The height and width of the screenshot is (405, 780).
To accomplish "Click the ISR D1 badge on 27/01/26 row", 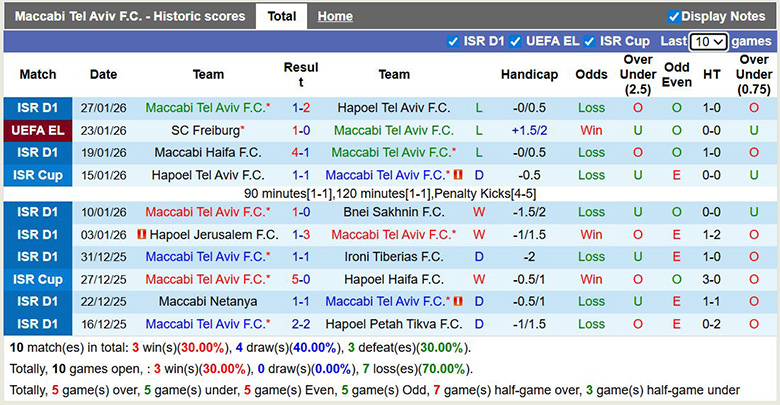I will (x=38, y=107).
